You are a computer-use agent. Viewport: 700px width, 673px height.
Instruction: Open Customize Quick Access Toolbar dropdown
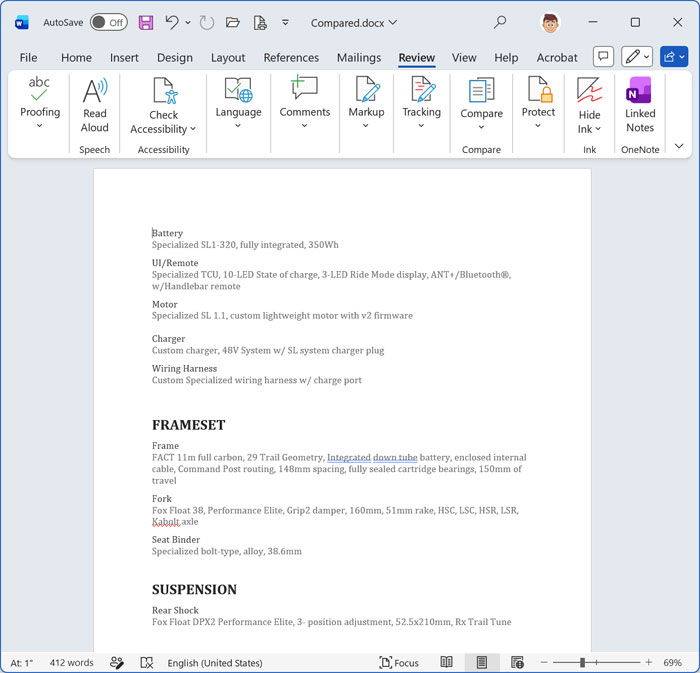click(x=285, y=22)
